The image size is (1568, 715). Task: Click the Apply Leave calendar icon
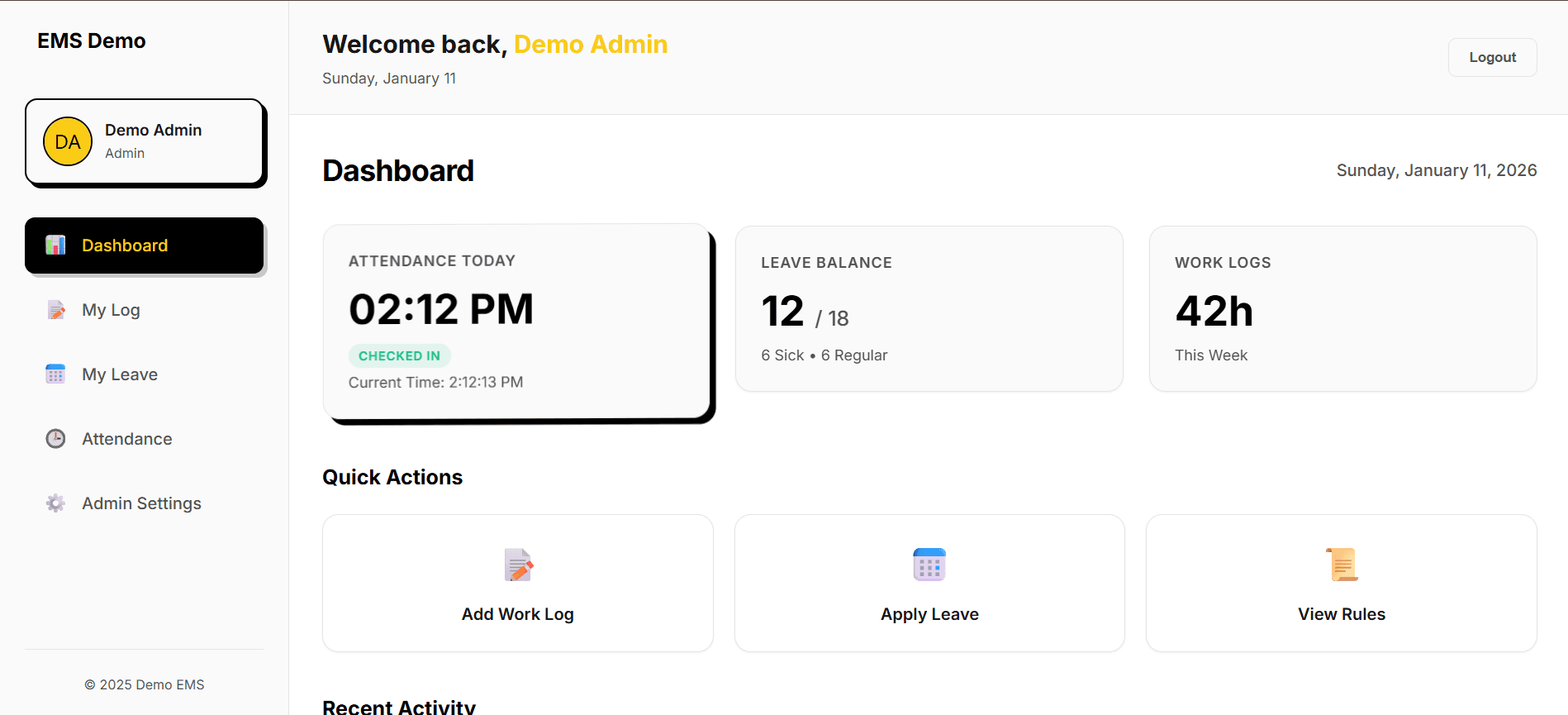pyautogui.click(x=929, y=565)
